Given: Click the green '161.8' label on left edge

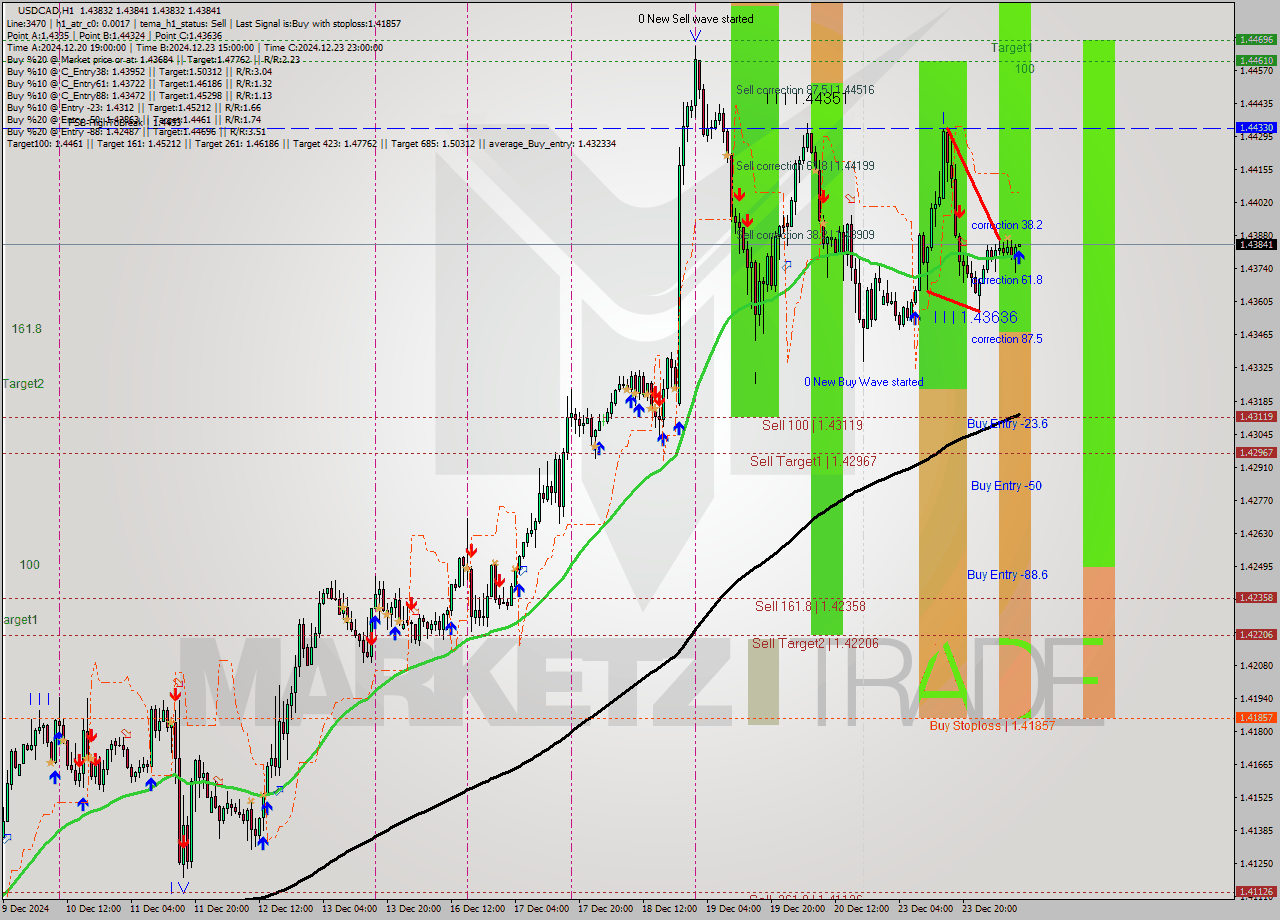Looking at the screenshot, I should tap(26, 329).
